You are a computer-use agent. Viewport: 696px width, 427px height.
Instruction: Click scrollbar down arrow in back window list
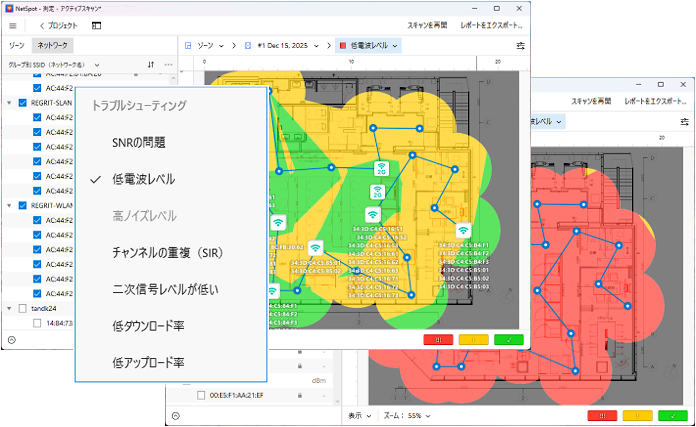(x=337, y=401)
